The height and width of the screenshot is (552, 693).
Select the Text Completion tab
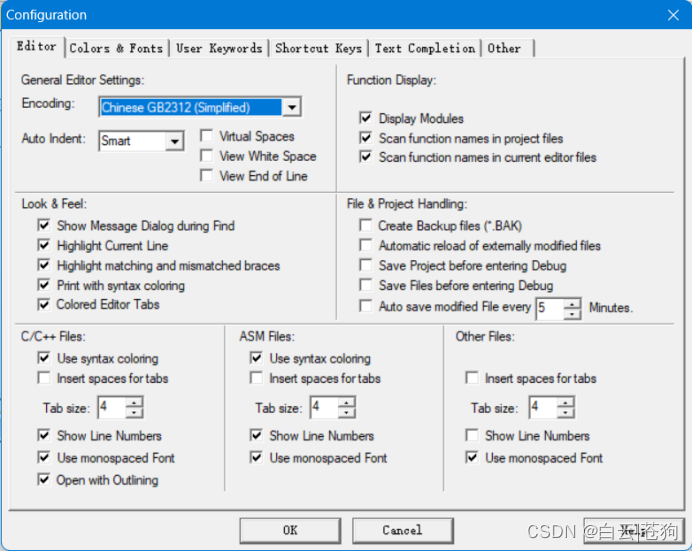pos(425,48)
